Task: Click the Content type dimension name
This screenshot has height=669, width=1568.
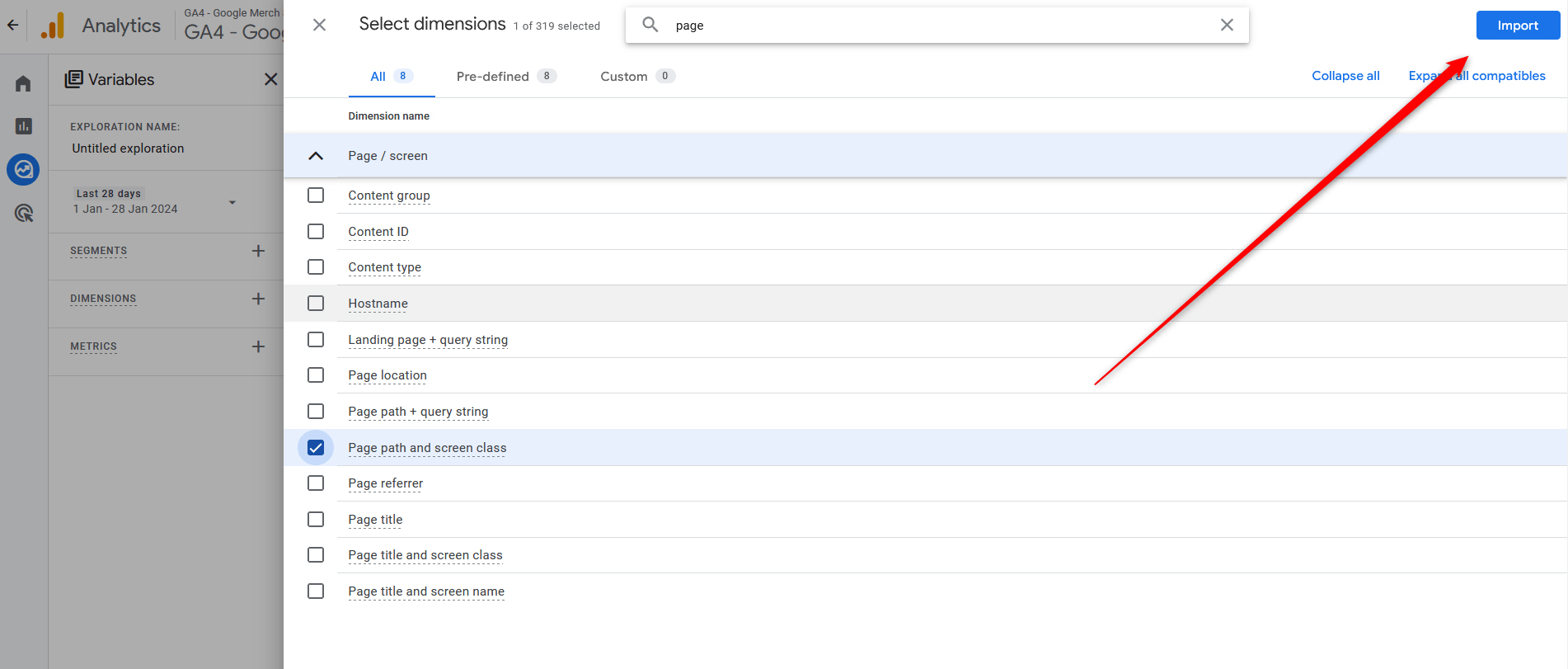Action: (384, 267)
